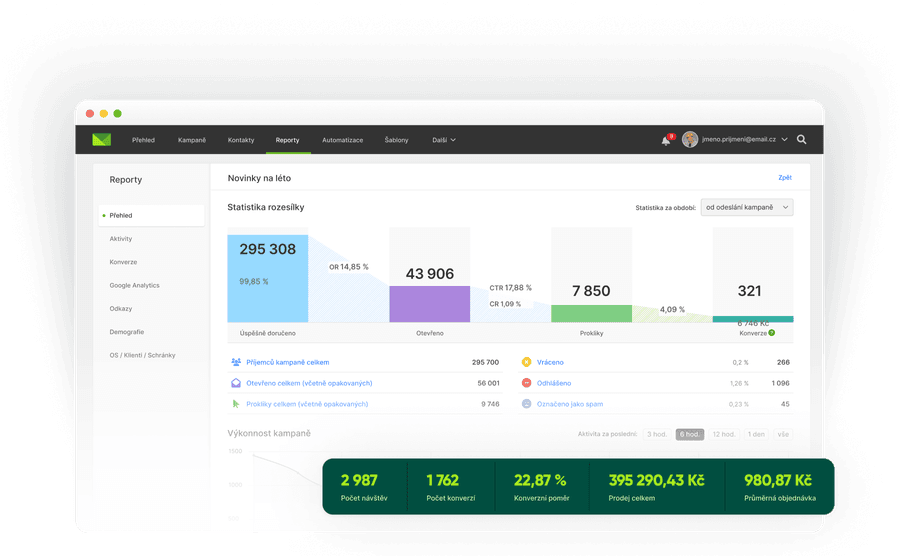Click the purple Otevřeno funnel bar
The width and height of the screenshot is (900, 556).
click(429, 303)
